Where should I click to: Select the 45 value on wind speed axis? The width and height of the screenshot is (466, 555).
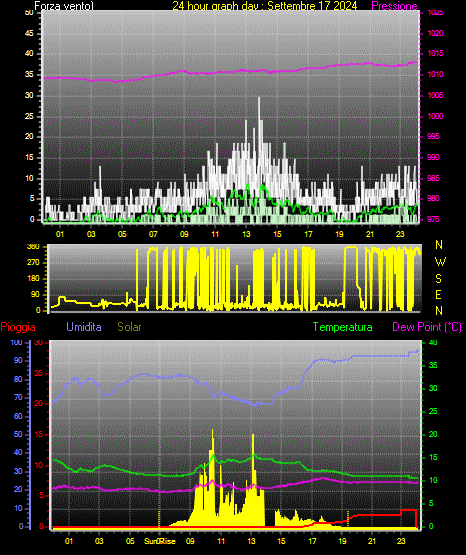pyautogui.click(x=29, y=33)
